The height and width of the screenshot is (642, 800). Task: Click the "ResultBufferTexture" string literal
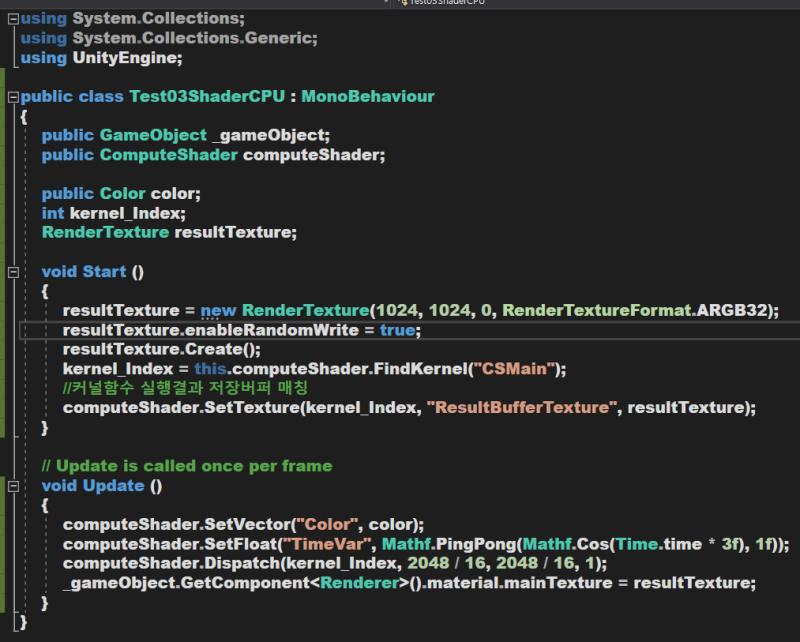click(523, 407)
